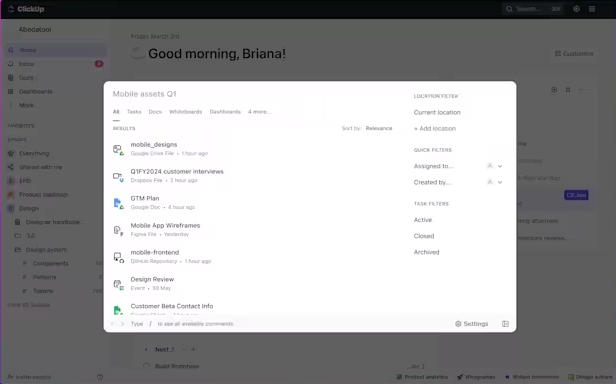Expand the Assigned to dropdown chevron
Viewport: 616px width, 384px height.
click(500, 166)
